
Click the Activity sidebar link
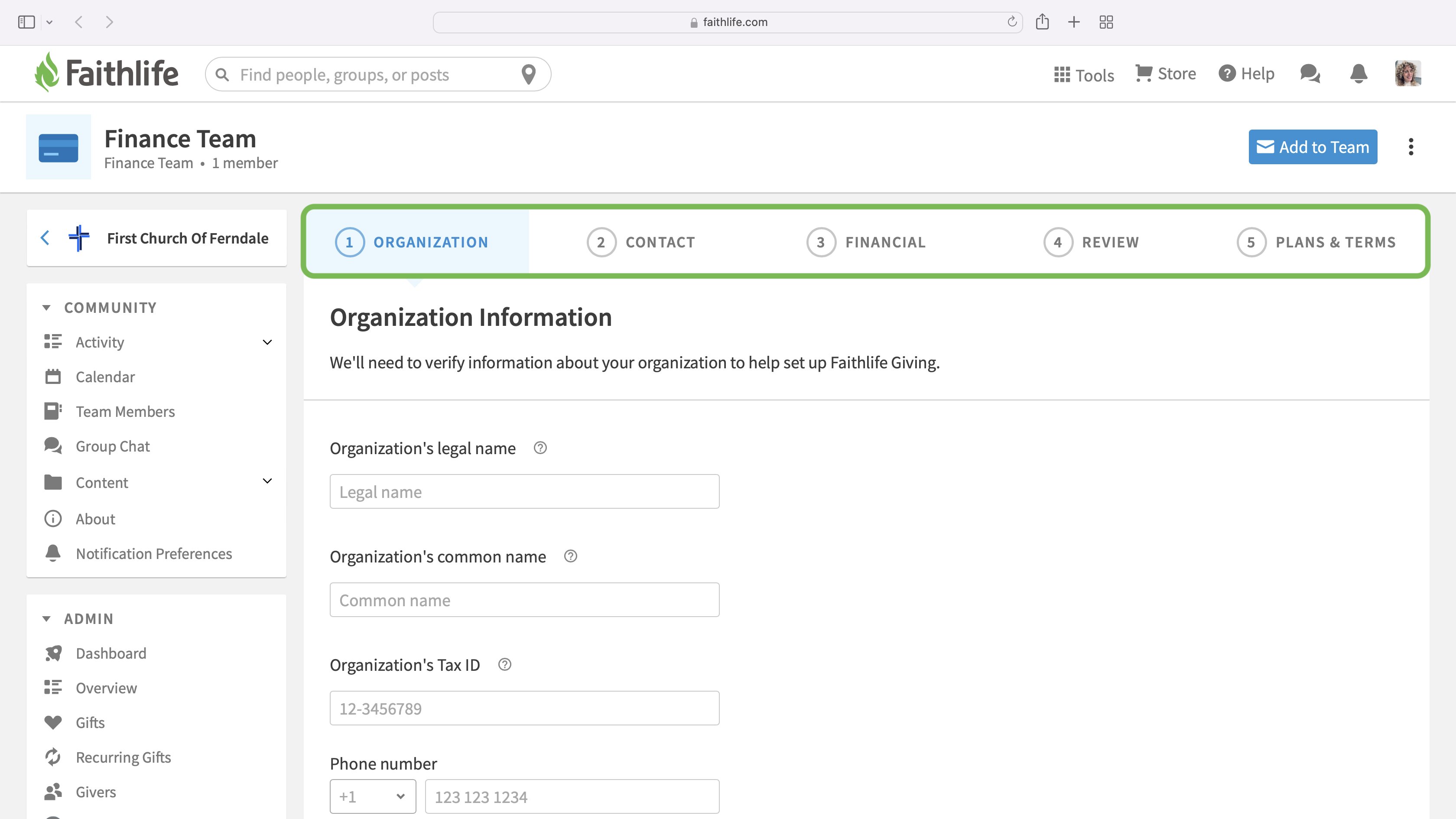pyautogui.click(x=100, y=342)
